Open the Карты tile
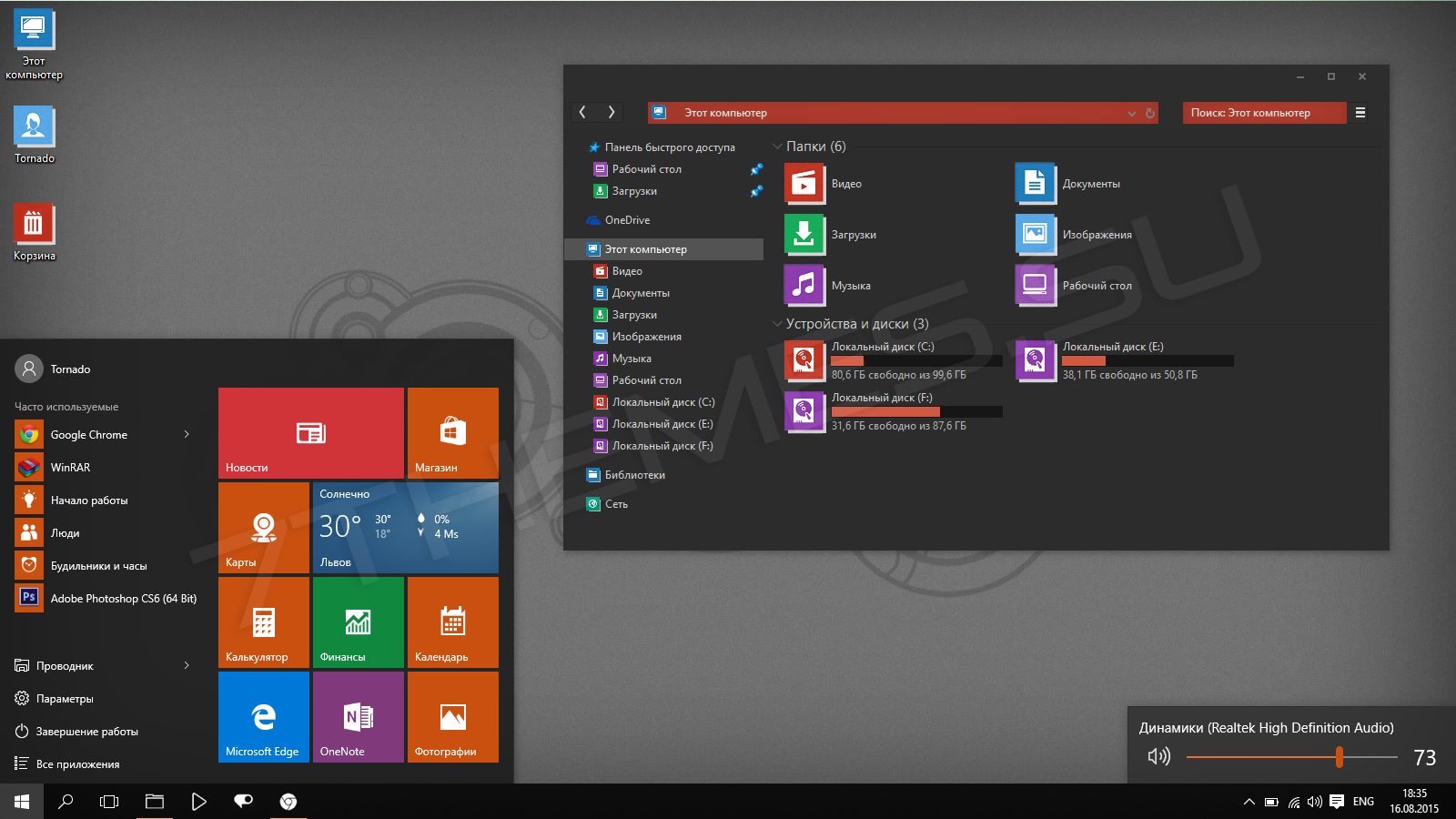1456x819 pixels. coord(264,528)
